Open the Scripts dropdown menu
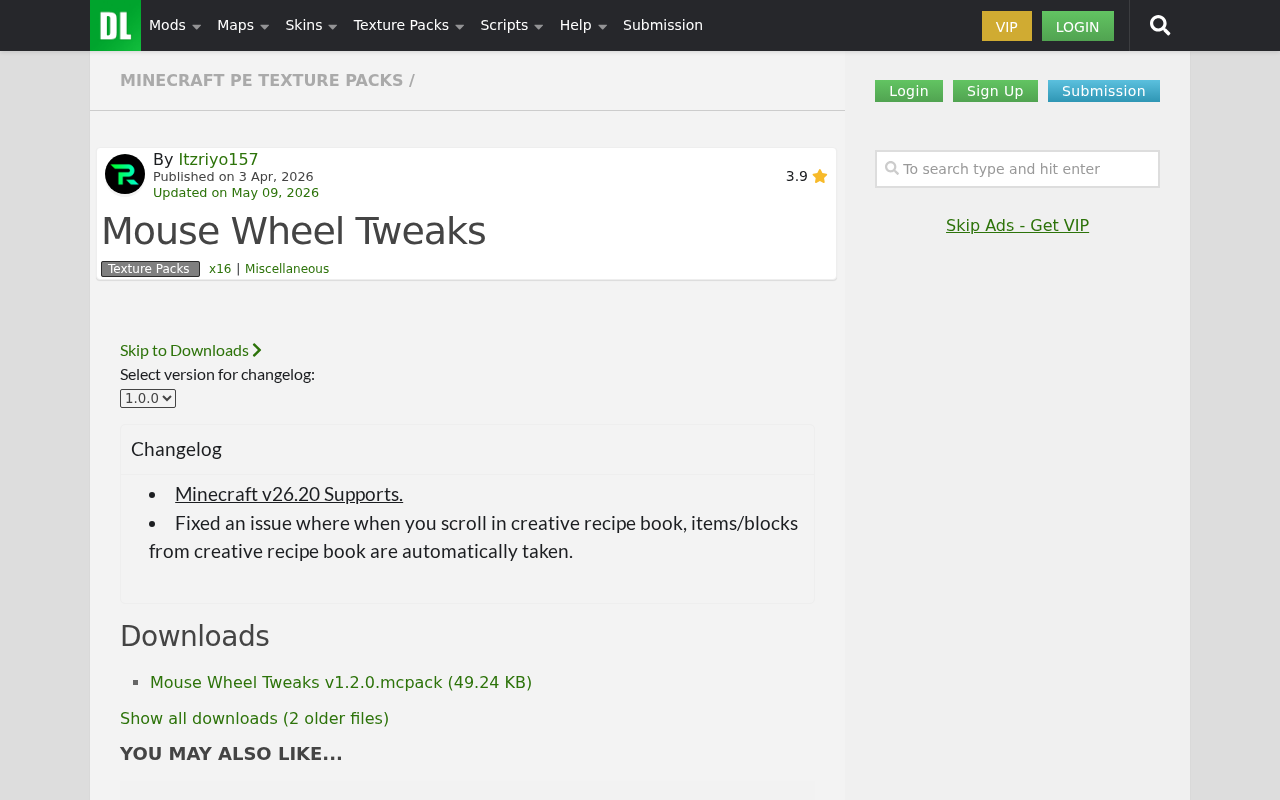Screen dimensions: 1280x800 pos(512,26)
